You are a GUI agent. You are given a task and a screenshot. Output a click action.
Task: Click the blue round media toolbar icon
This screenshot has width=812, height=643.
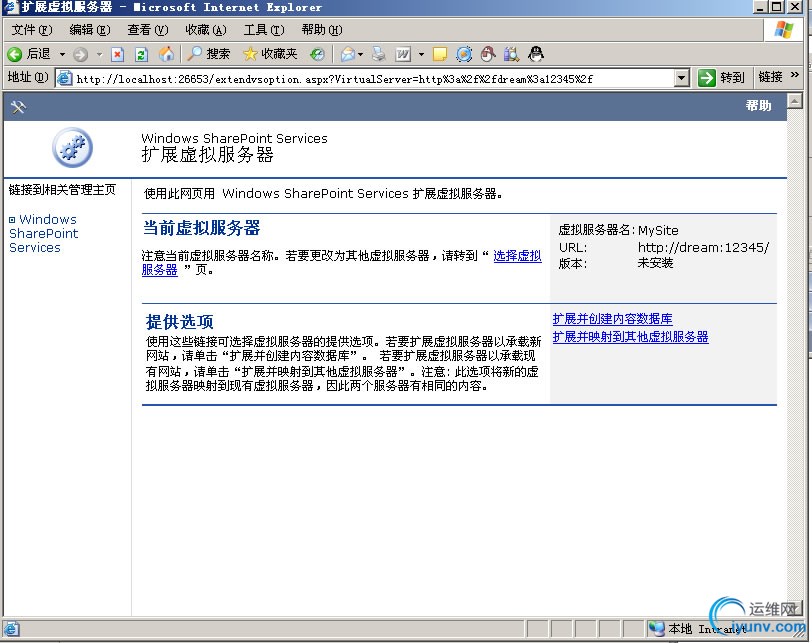click(464, 54)
